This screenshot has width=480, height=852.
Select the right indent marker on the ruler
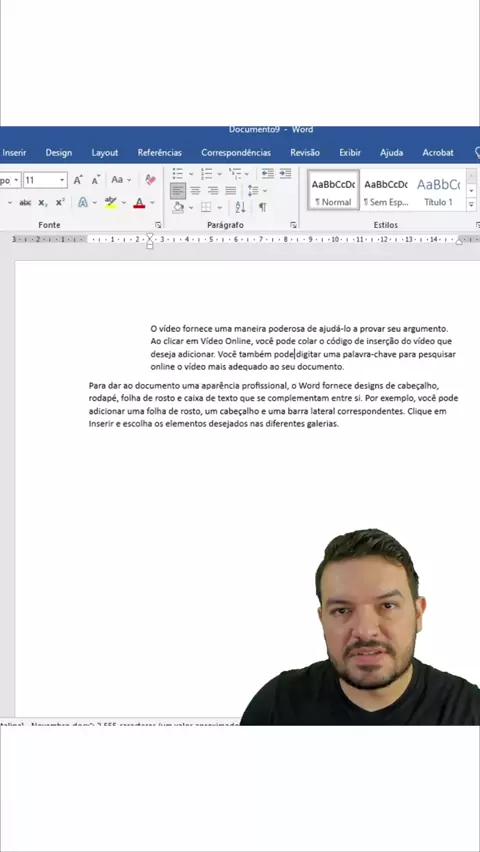click(459, 242)
